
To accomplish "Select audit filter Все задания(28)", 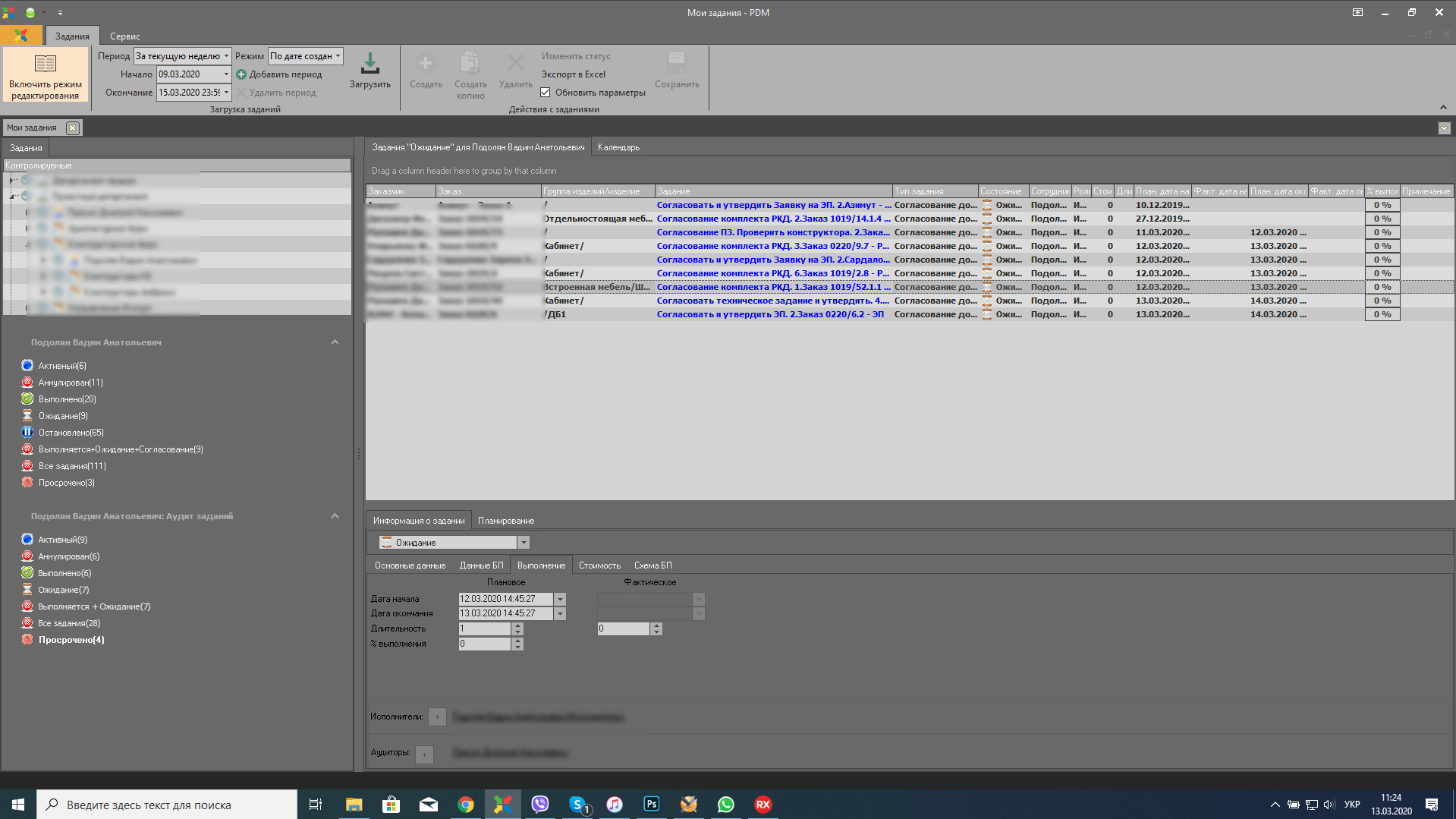I will pyautogui.click(x=69, y=623).
